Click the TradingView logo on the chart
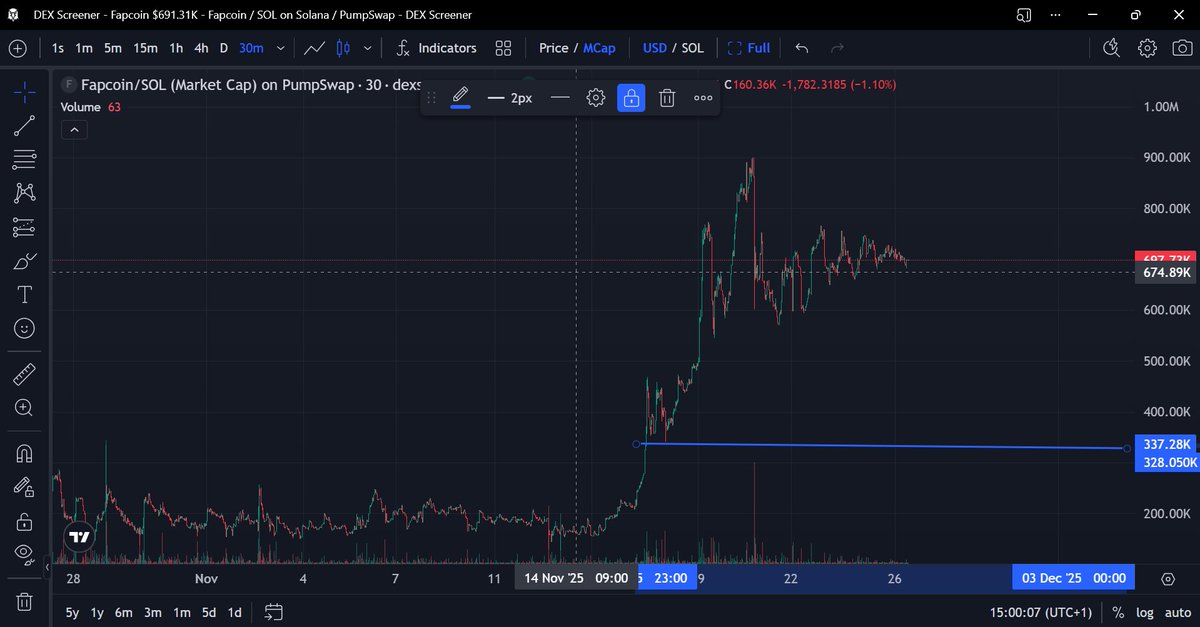This screenshot has width=1200, height=627. point(77,537)
